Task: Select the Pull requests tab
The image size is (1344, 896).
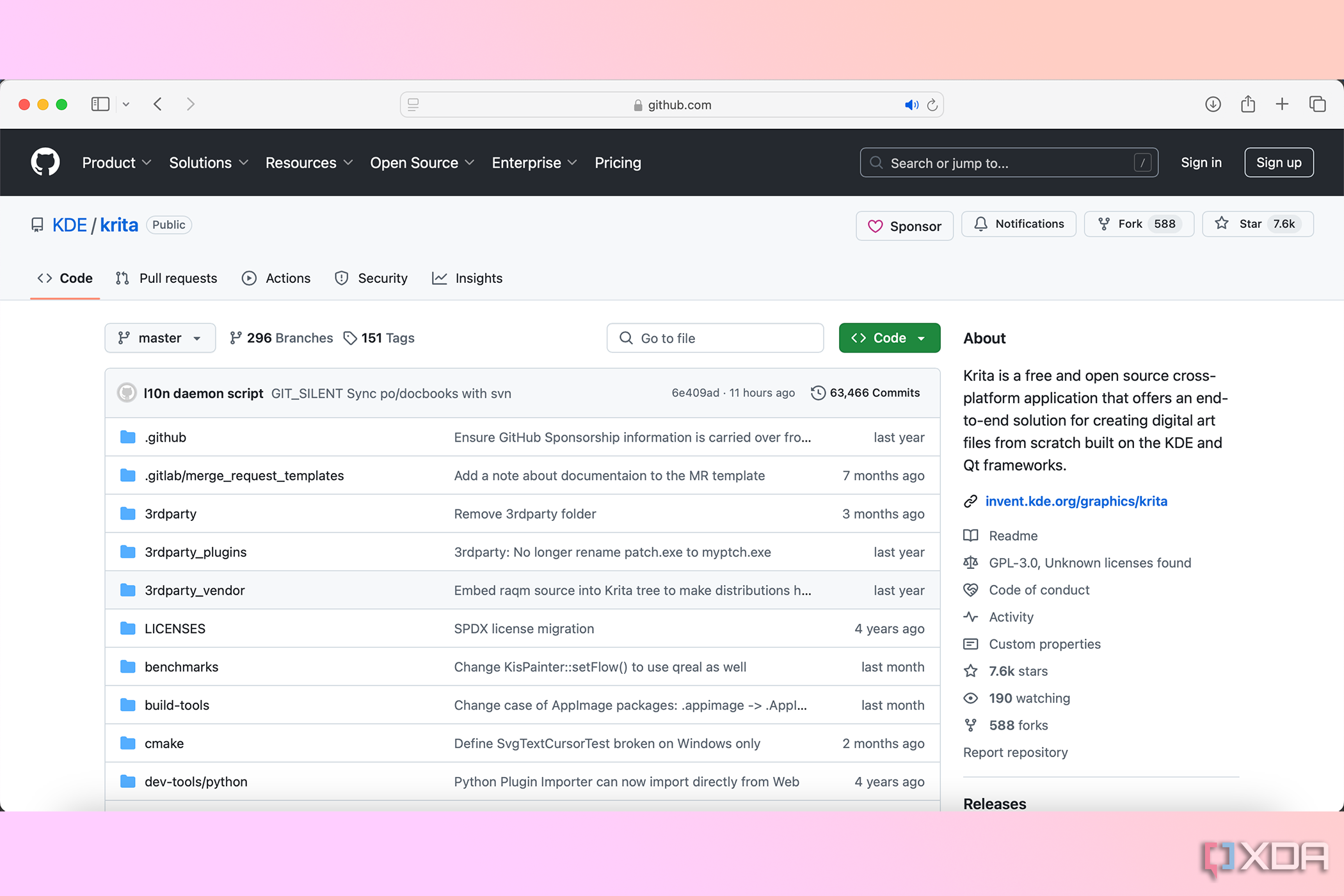Action: [166, 279]
